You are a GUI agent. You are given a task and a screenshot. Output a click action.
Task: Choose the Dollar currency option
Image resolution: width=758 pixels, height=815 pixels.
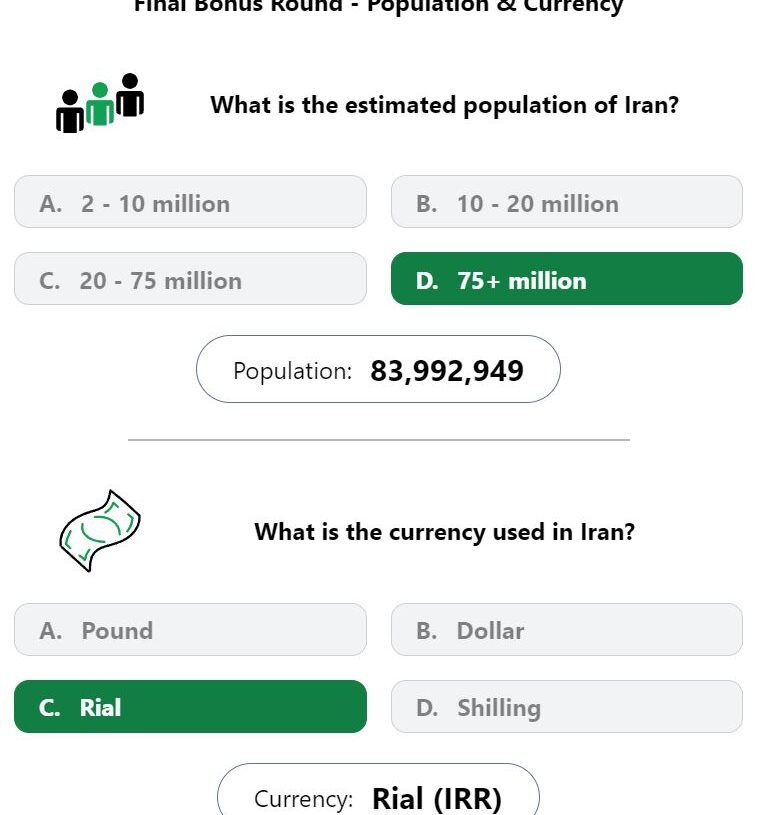click(x=567, y=629)
